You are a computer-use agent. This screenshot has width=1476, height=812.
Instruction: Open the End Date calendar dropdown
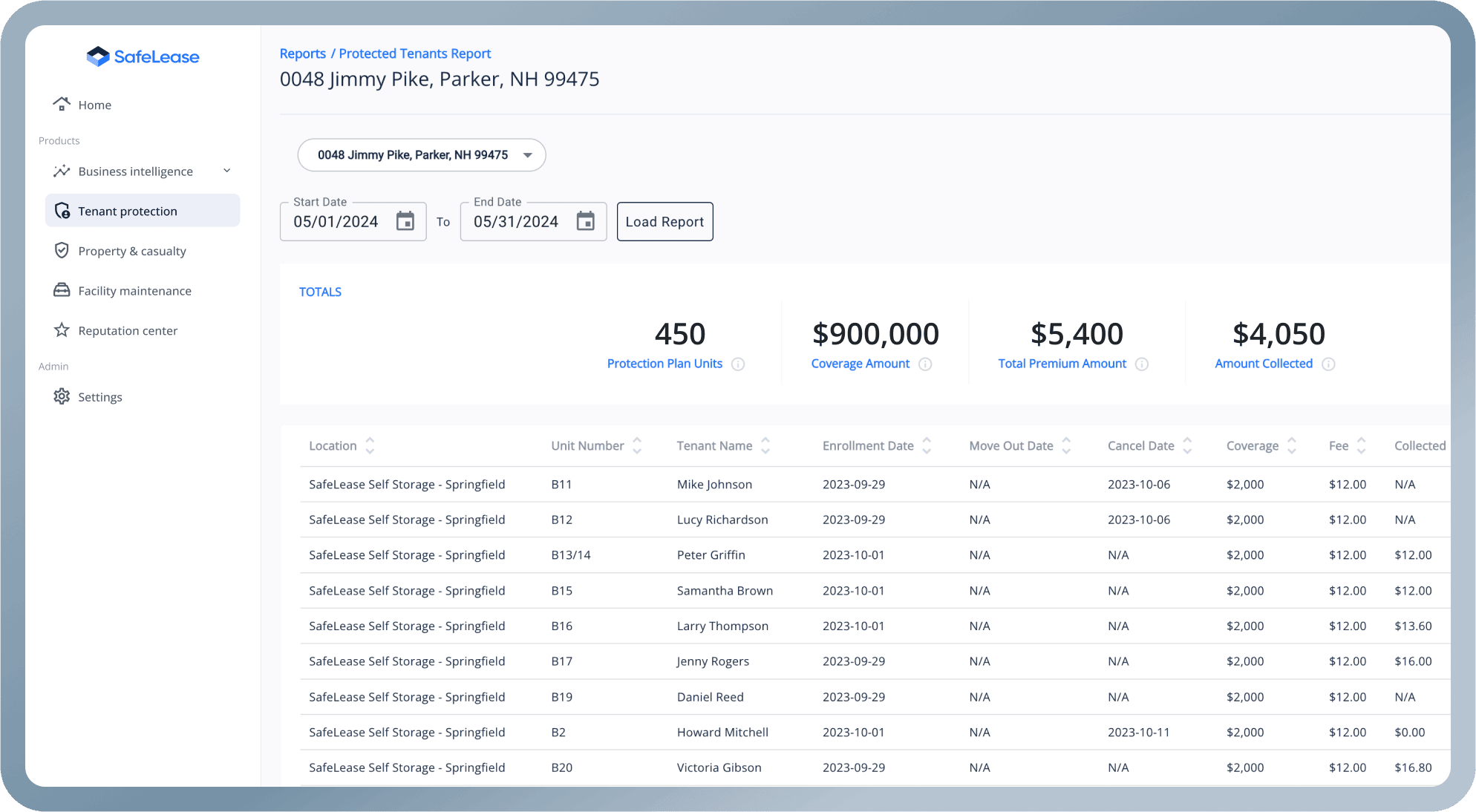(x=586, y=221)
